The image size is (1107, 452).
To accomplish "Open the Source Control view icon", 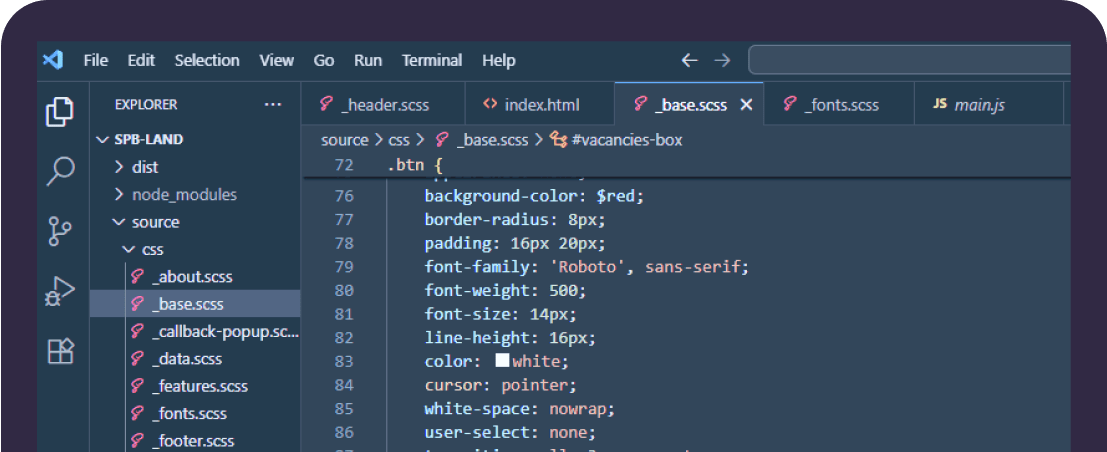I will [x=60, y=231].
